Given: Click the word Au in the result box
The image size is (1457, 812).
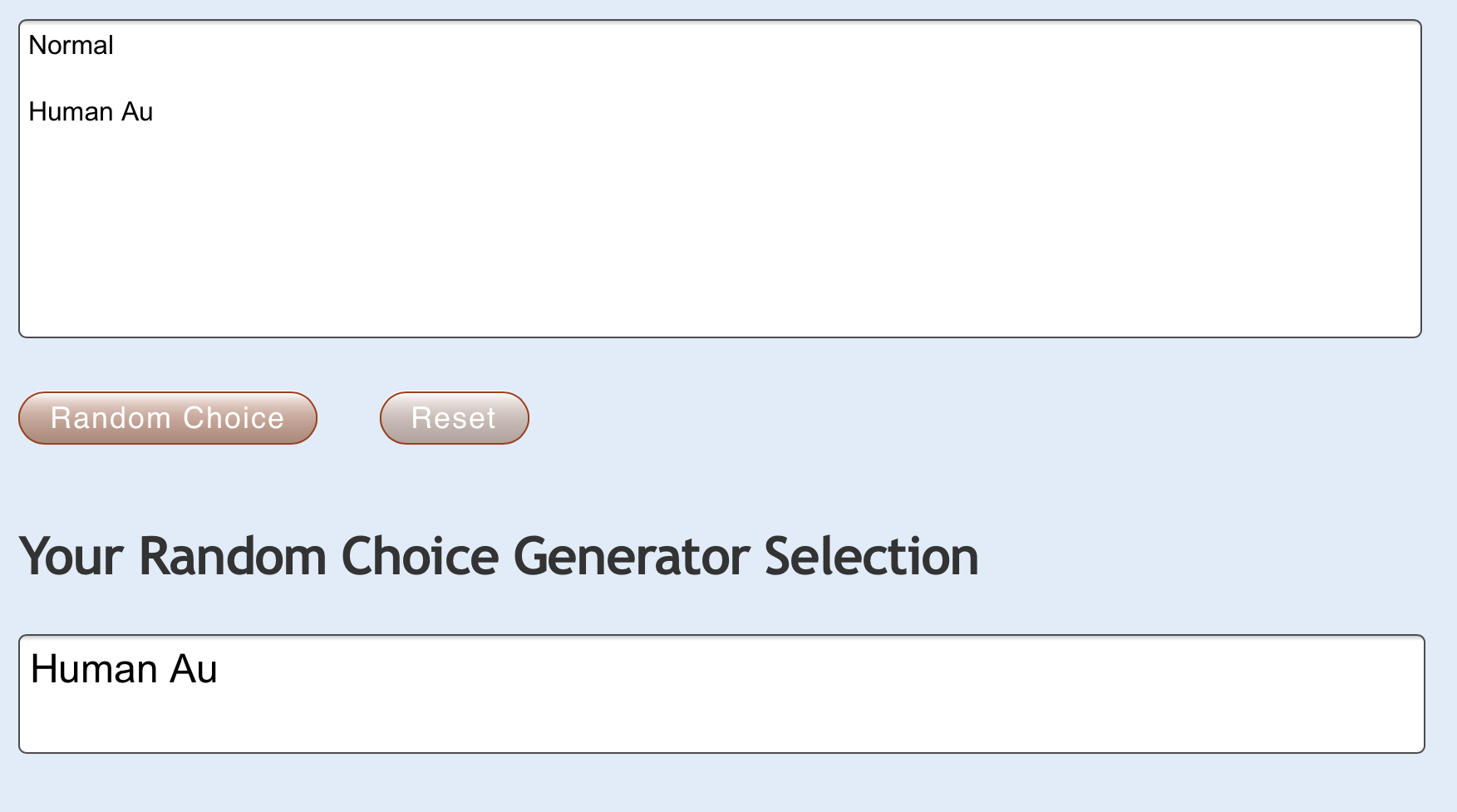Looking at the screenshot, I should point(194,669).
